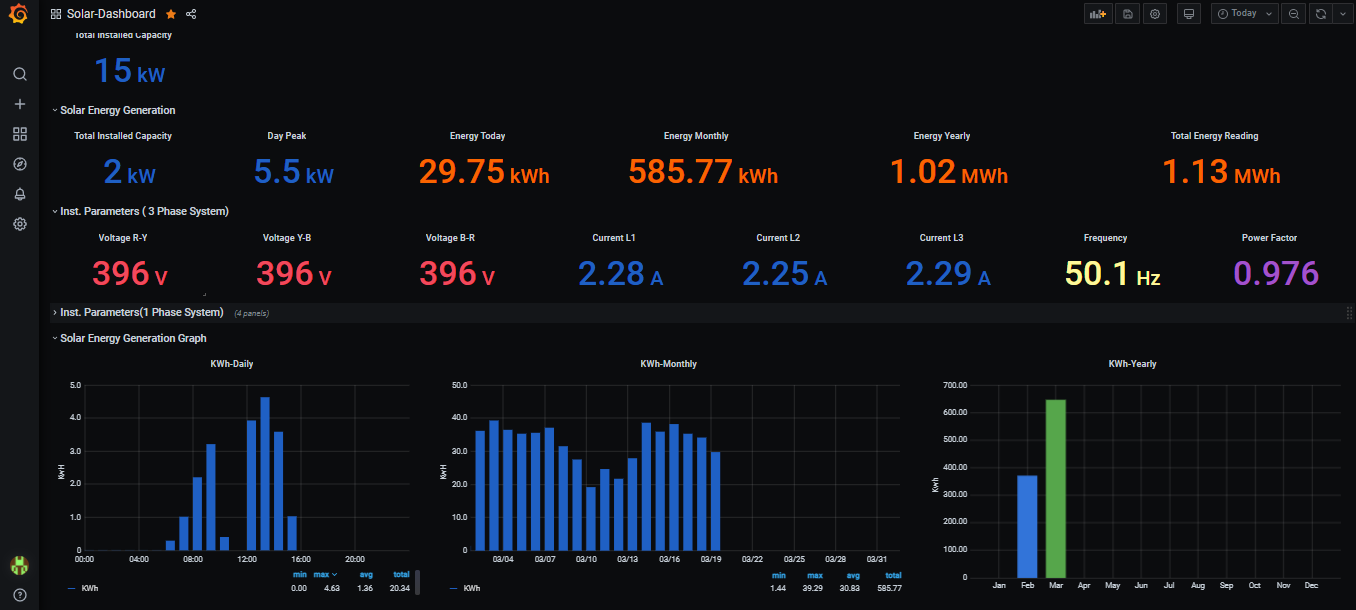Viewport: 1356px width, 610px height.
Task: Open the Alerting bell icon
Action: (x=19, y=194)
